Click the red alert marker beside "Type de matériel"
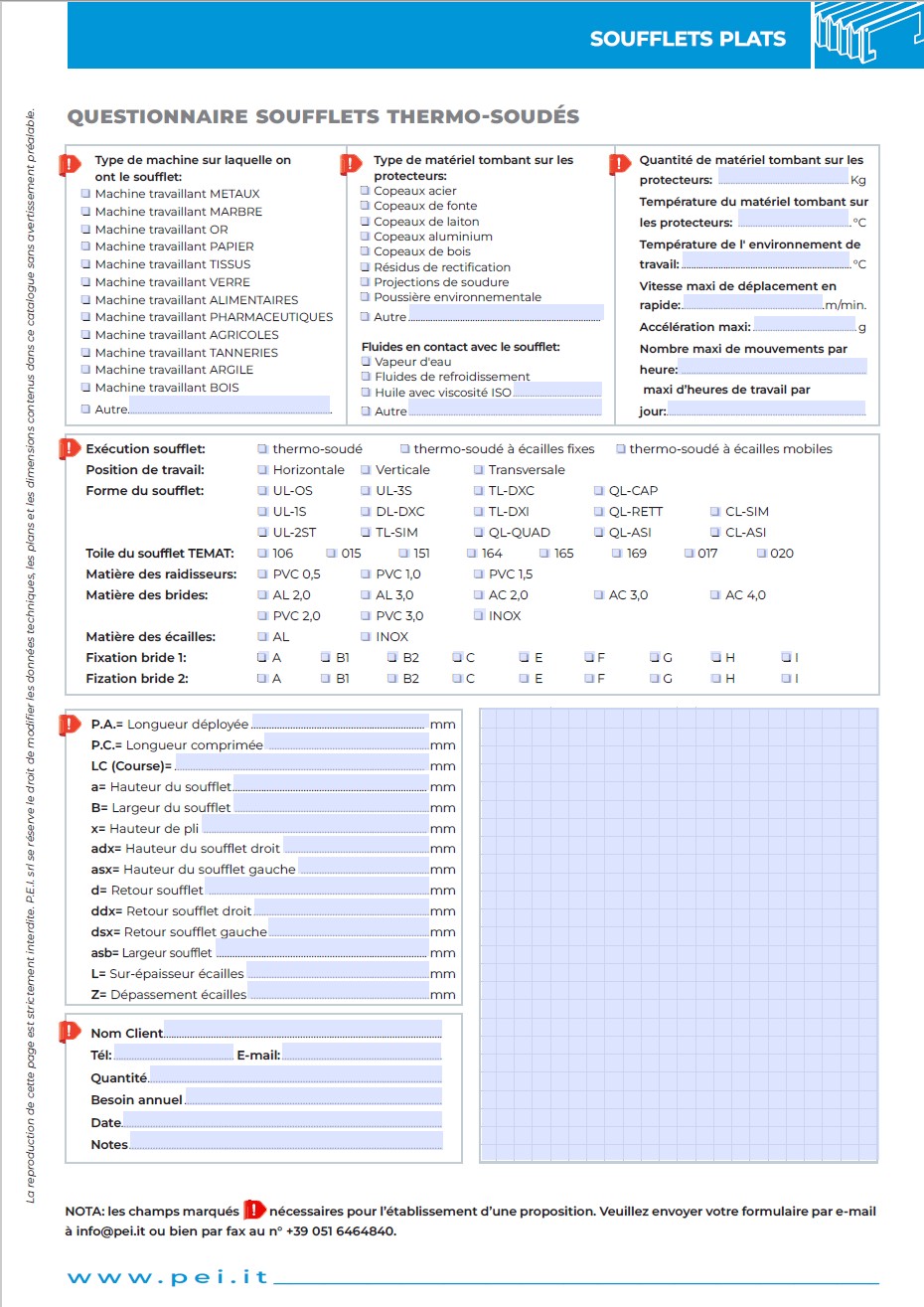This screenshot has height=1307, width=924. coord(352,164)
